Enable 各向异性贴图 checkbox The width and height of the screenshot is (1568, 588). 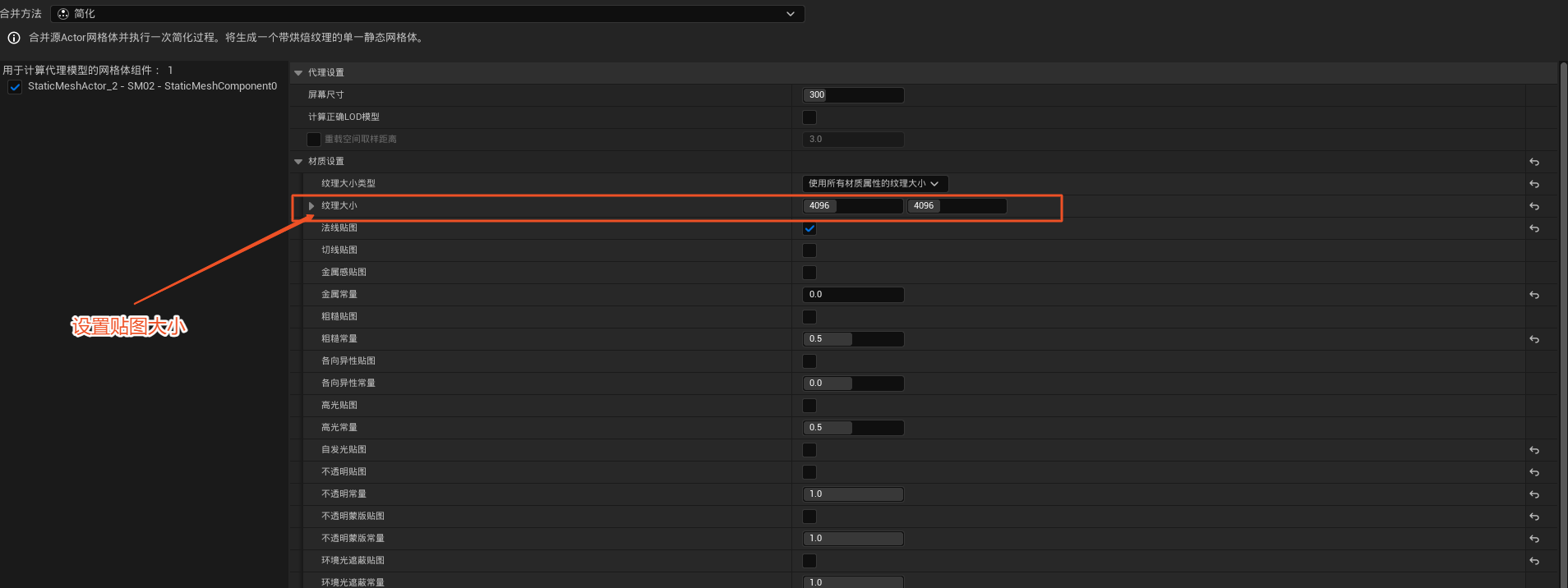click(x=809, y=361)
